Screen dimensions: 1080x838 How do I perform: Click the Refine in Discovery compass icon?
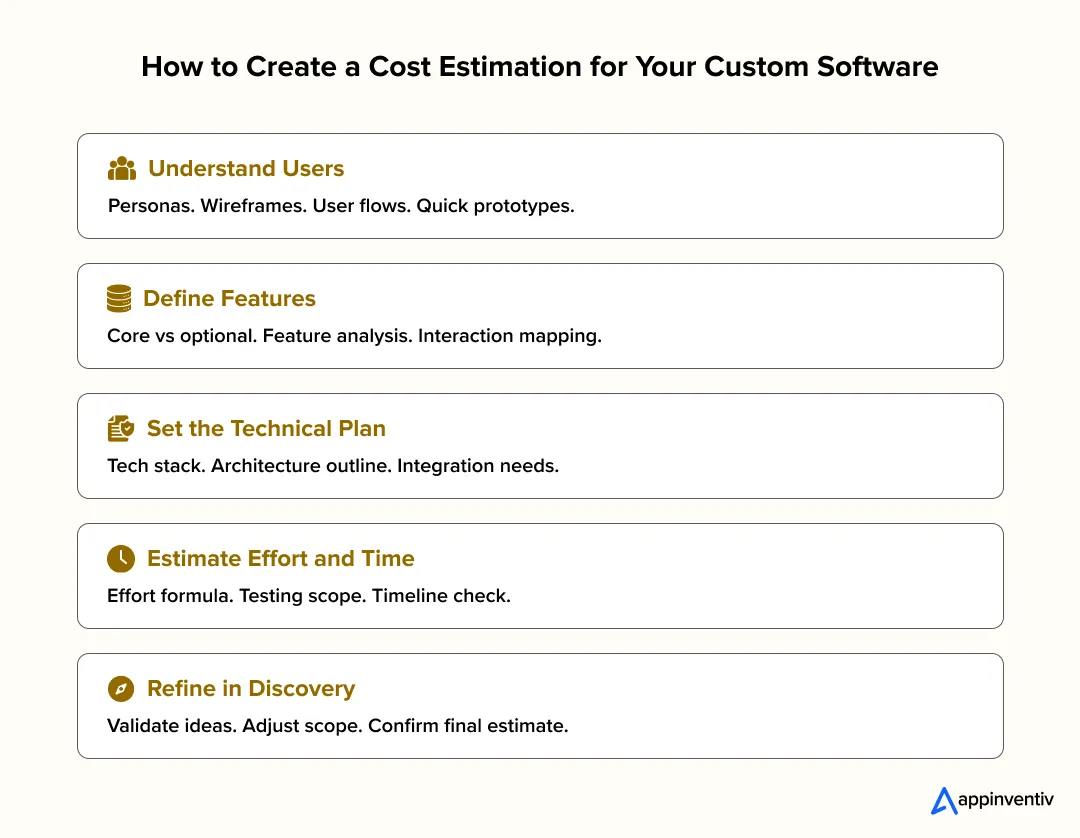120,688
